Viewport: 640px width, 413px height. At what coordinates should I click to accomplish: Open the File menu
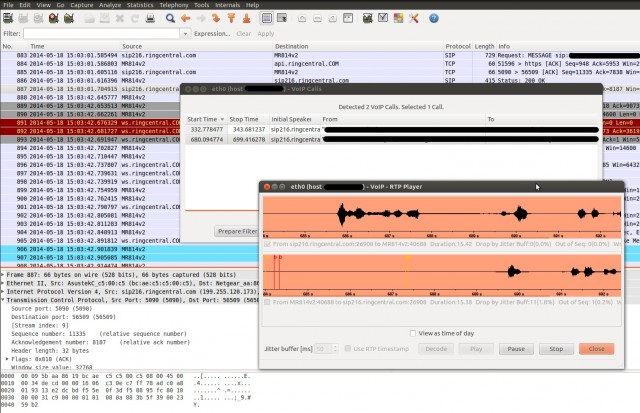point(8,5)
